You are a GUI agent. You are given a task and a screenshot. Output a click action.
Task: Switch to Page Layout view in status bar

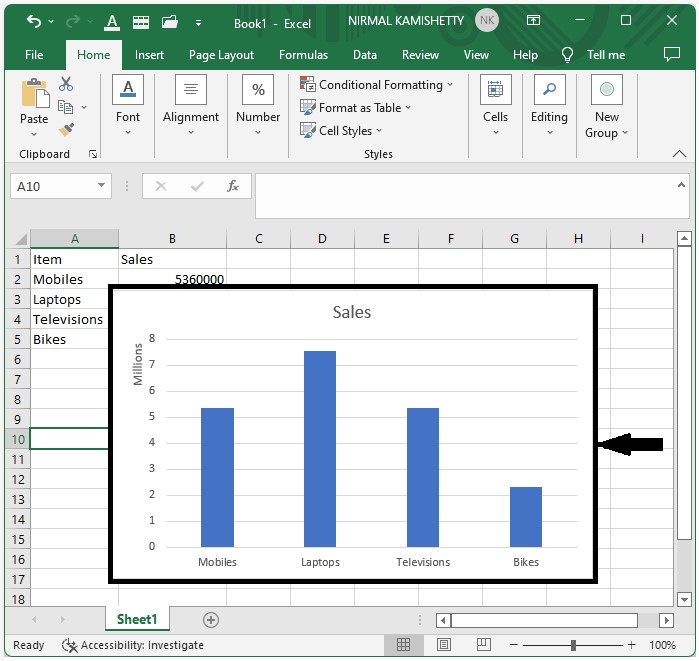(444, 645)
